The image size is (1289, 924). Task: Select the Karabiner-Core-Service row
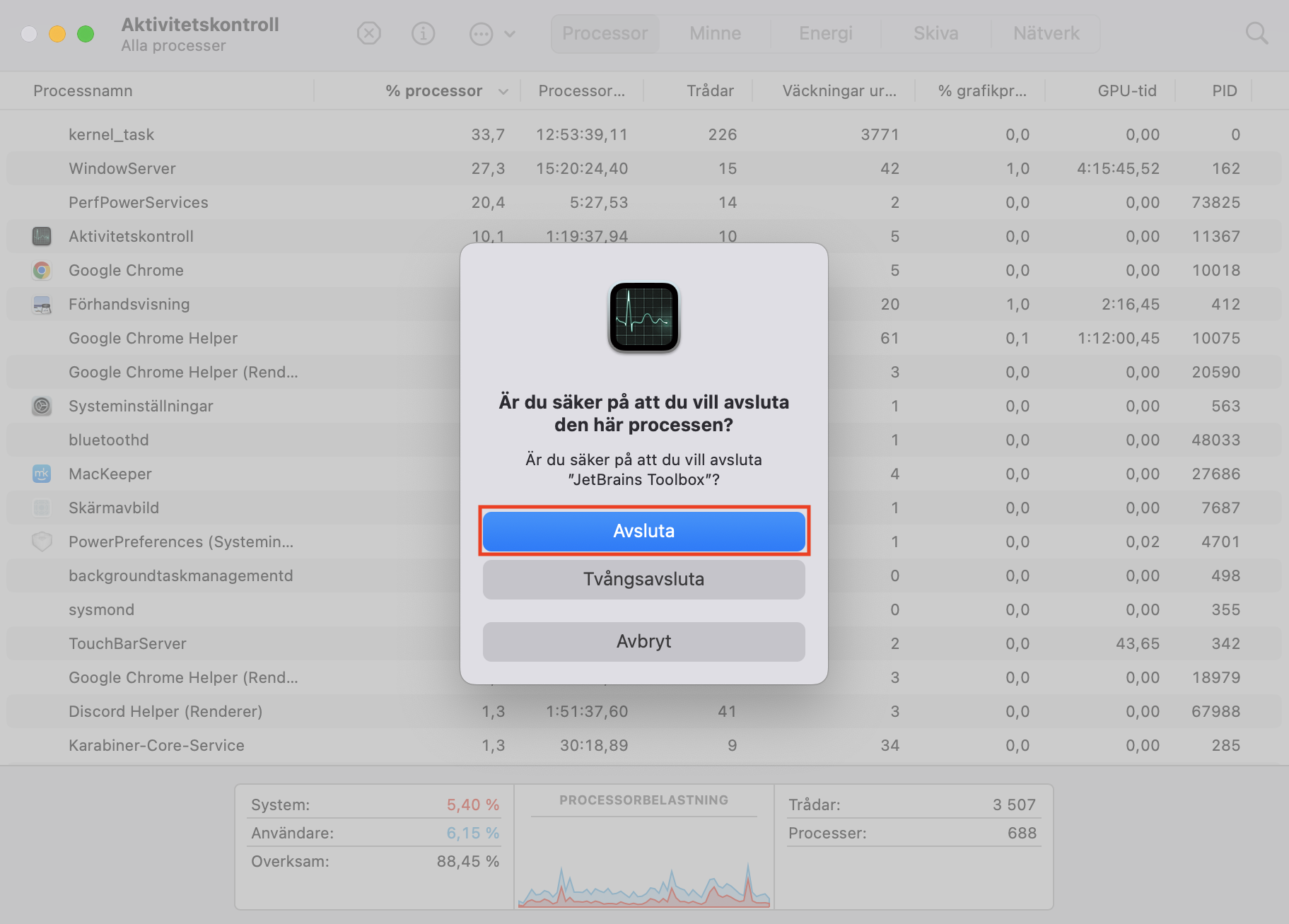click(644, 745)
